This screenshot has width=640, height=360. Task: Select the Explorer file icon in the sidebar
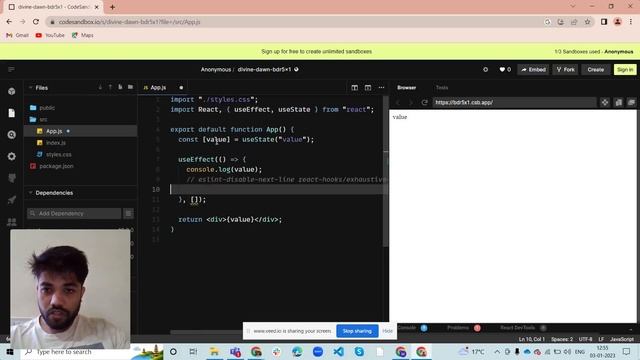pyautogui.click(x=11, y=113)
